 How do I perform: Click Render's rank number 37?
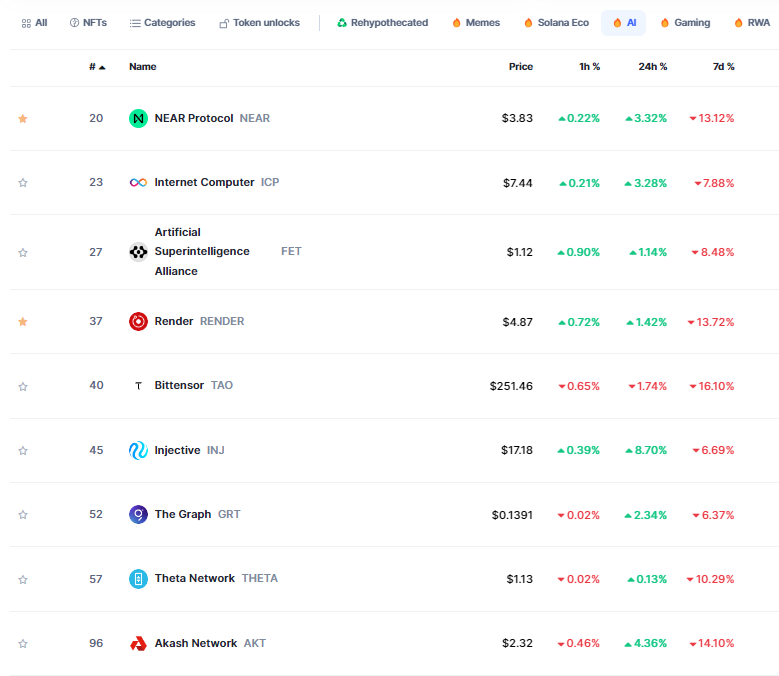(96, 321)
